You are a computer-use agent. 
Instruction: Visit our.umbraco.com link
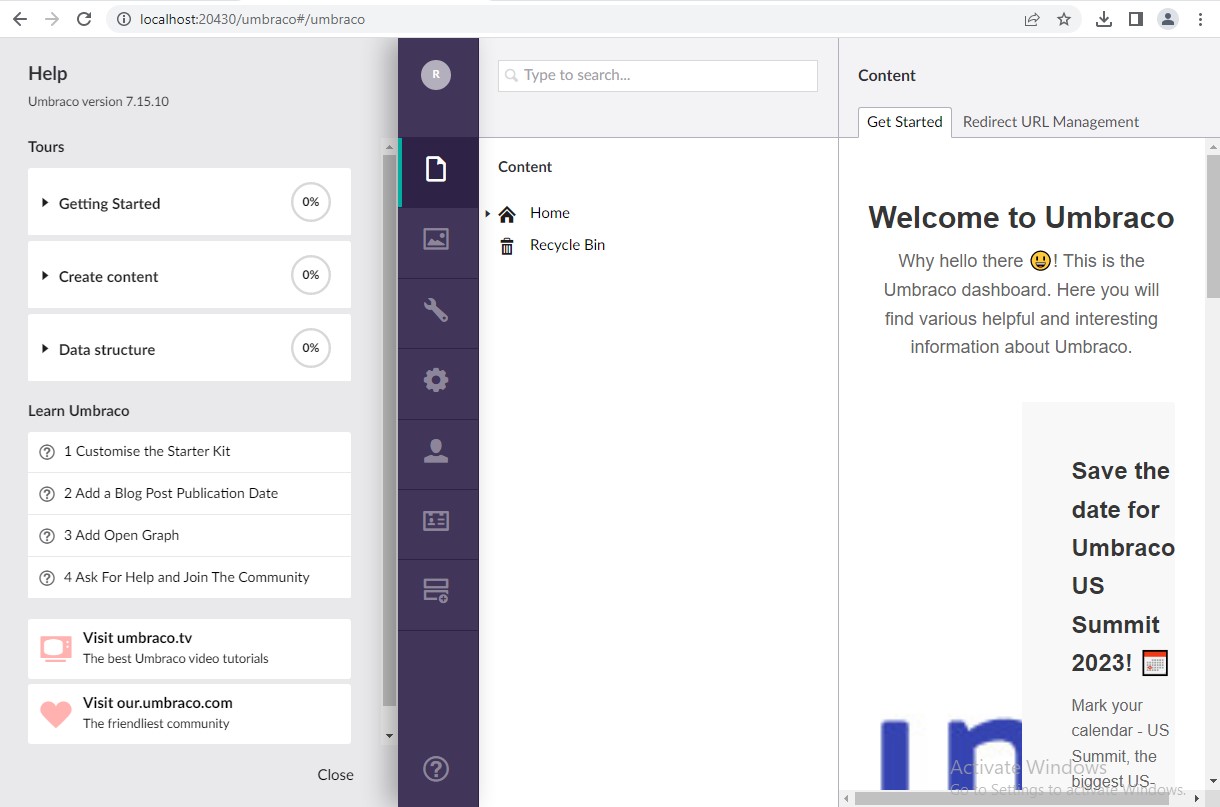click(189, 714)
